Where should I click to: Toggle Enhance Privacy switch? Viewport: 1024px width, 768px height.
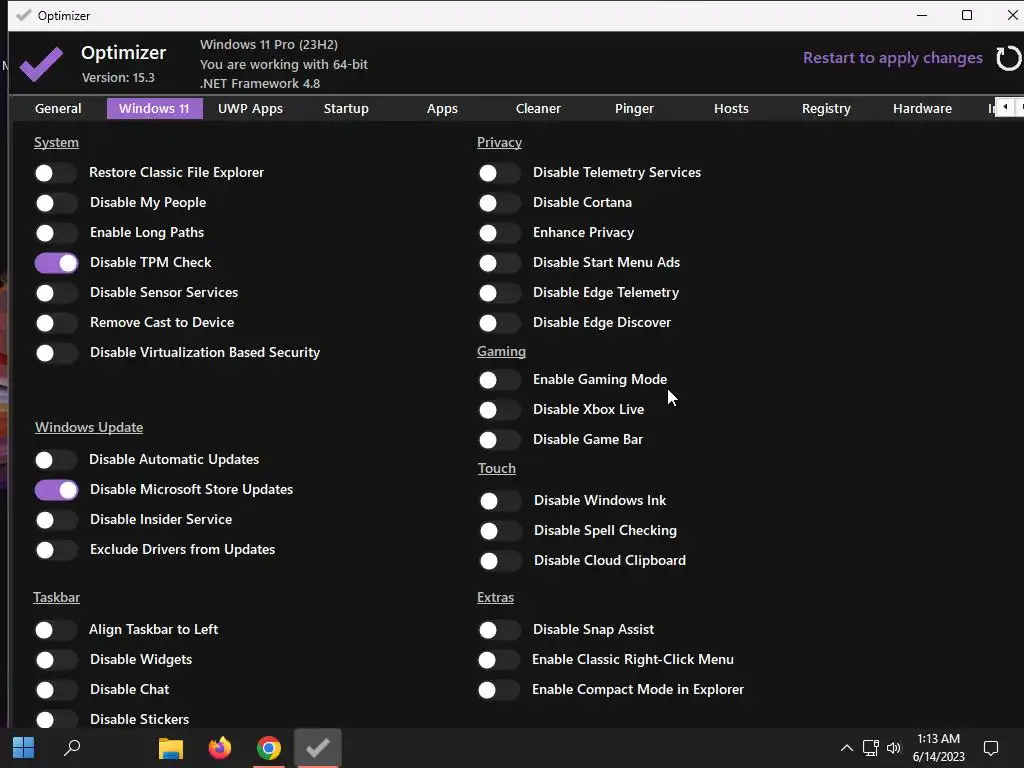point(500,233)
